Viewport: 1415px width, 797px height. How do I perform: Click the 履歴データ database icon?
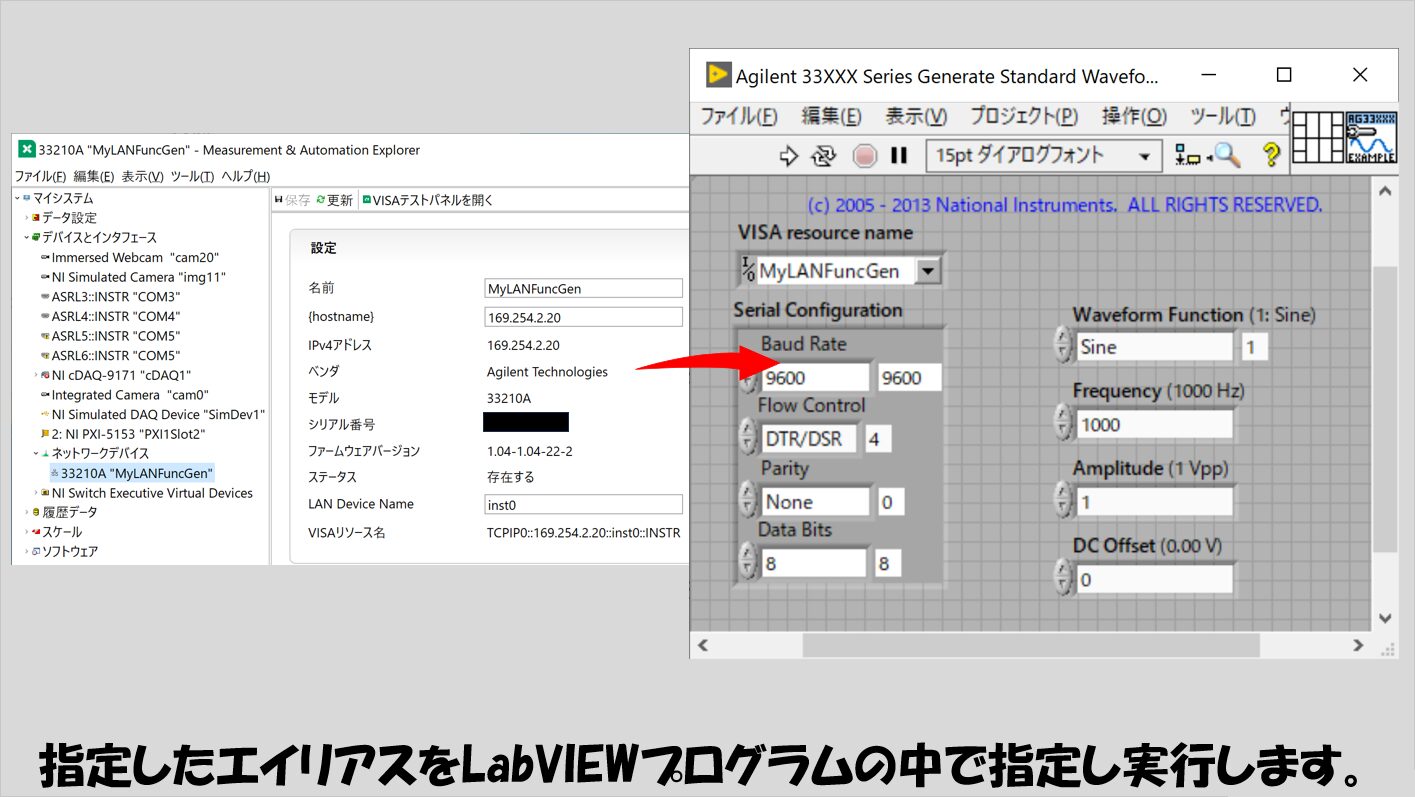(x=36, y=512)
